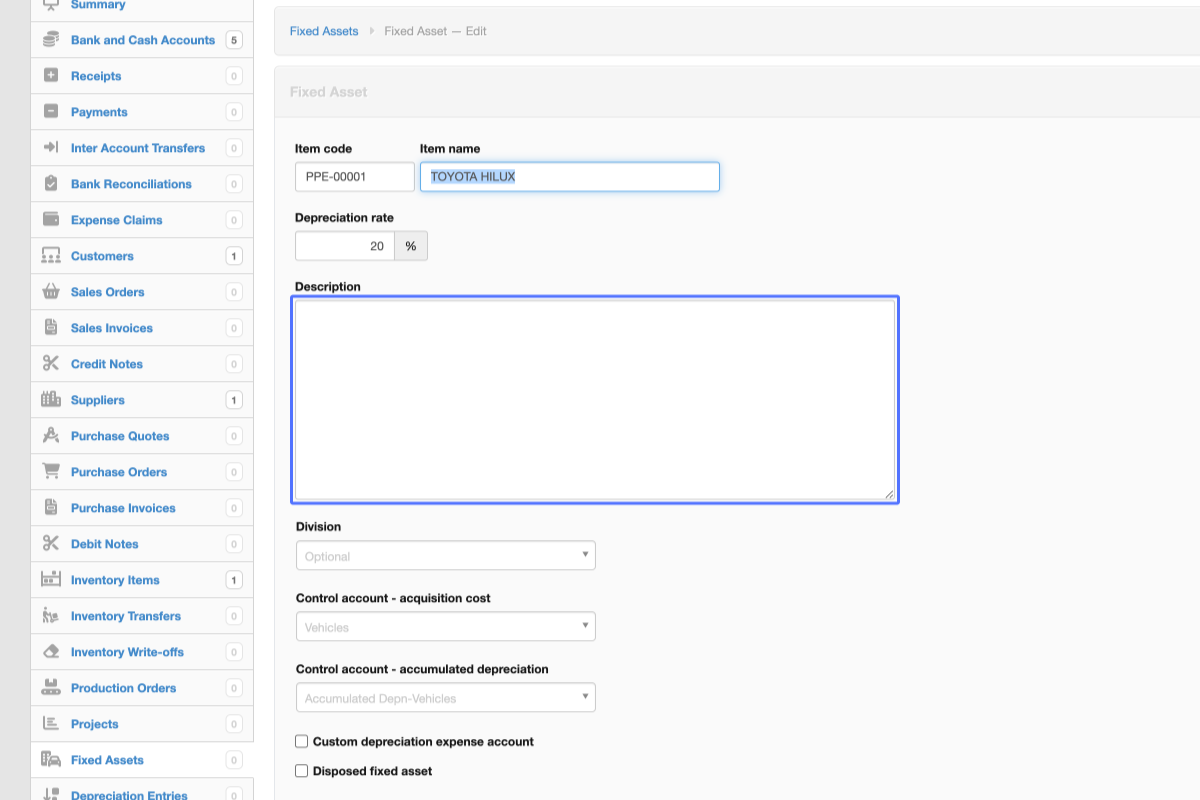Click the Suppliers factory icon
The width and height of the screenshot is (1200, 800).
[x=51, y=400]
